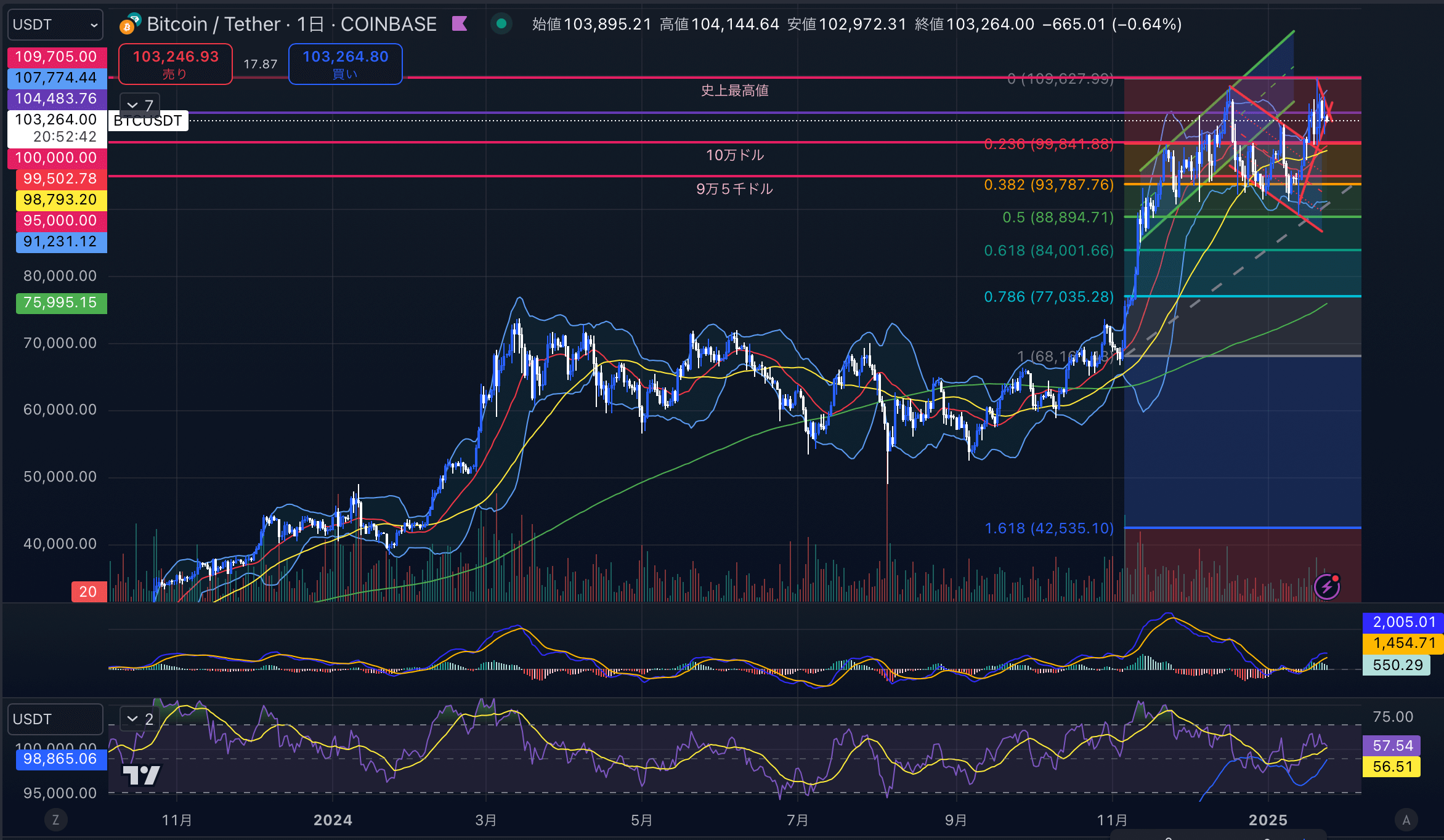Click the BTCUSDT price line label
Screen dimensions: 1444x840
click(148, 121)
